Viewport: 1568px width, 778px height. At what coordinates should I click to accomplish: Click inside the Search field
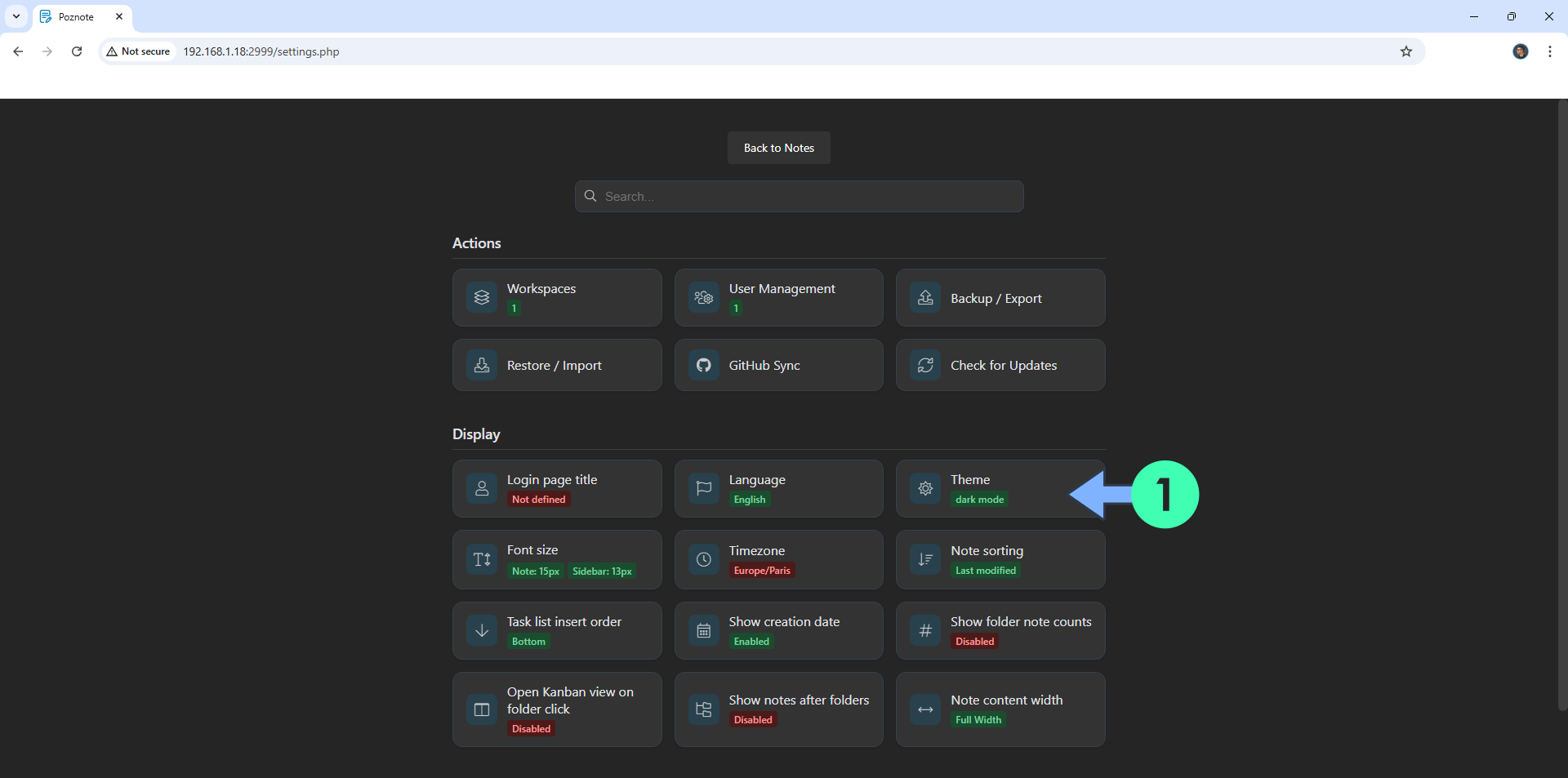pos(799,196)
